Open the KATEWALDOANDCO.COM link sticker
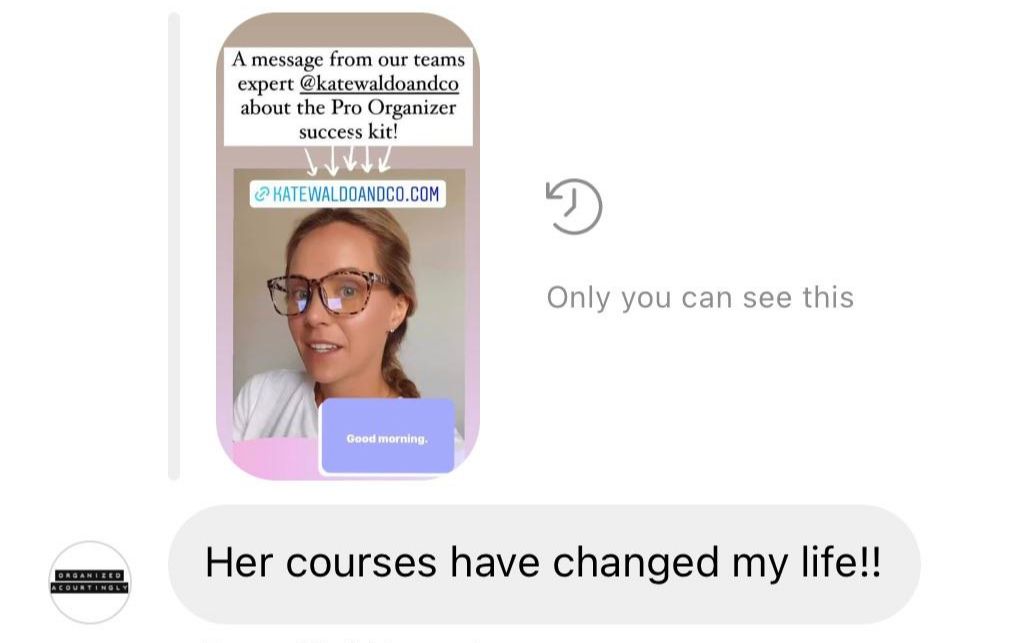Image resolution: width=1036 pixels, height=643 pixels. (348, 194)
